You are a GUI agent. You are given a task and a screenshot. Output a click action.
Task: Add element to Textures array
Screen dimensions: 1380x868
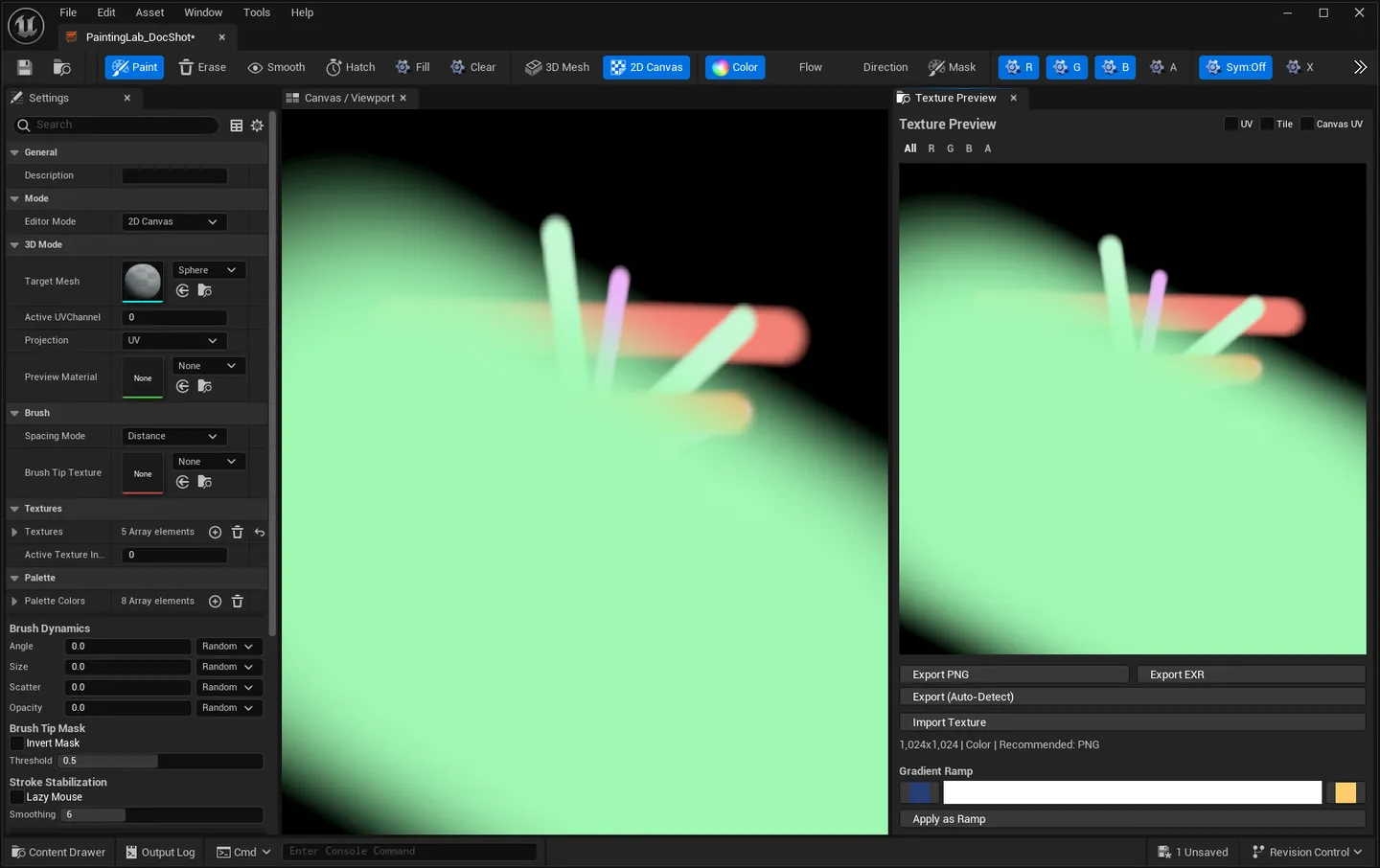click(x=215, y=532)
